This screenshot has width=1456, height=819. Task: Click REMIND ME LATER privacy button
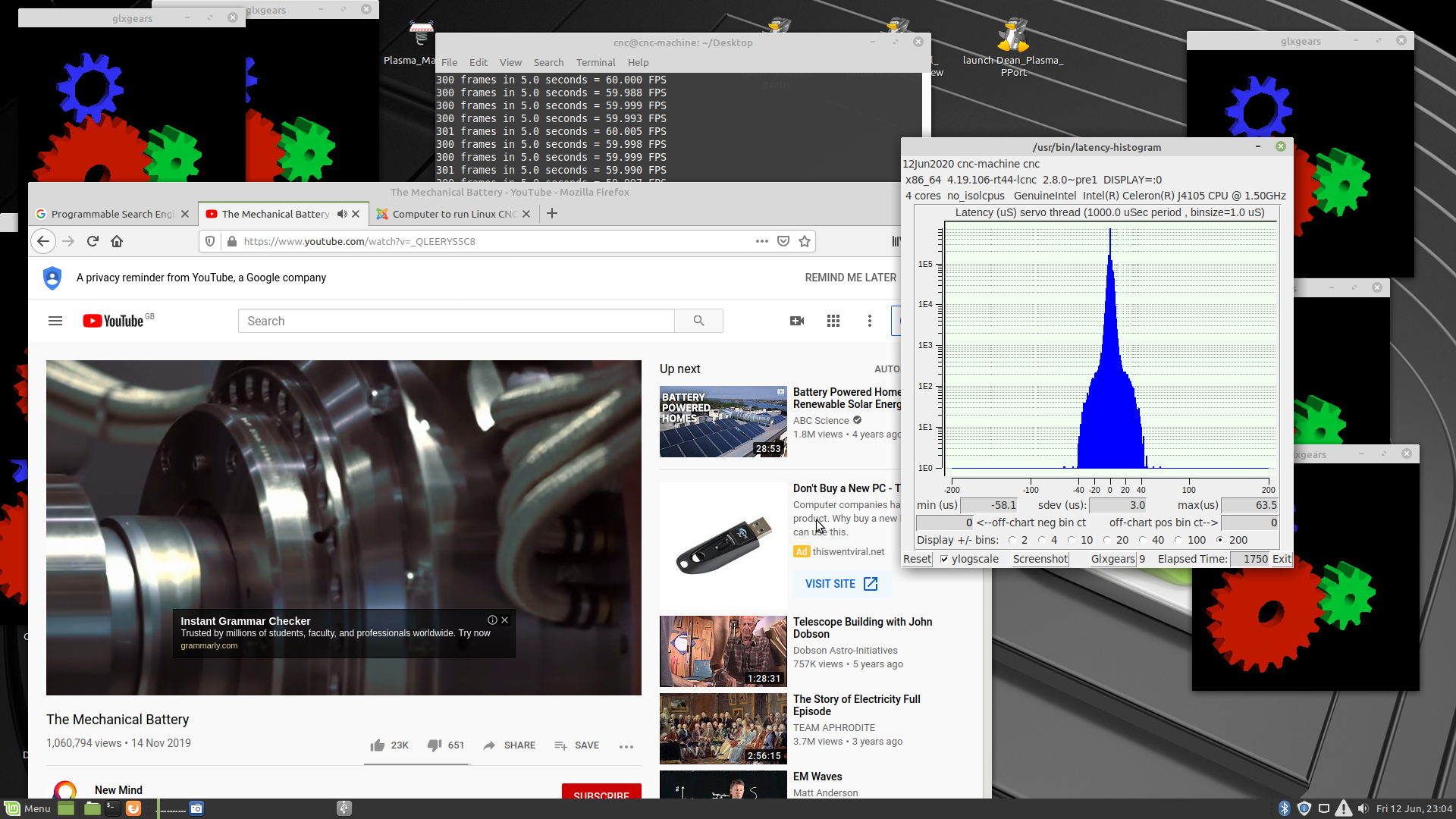(850, 278)
